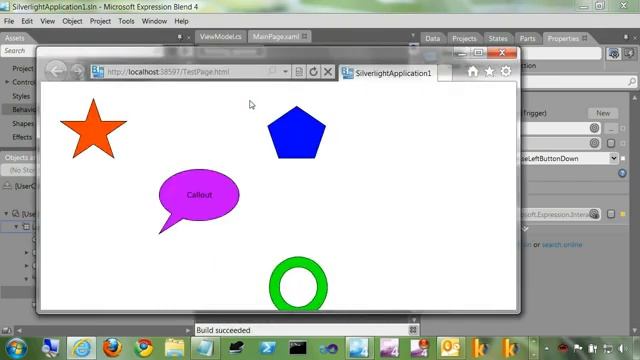
Task: Click the blue help icon in Properties
Action: click(622, 173)
